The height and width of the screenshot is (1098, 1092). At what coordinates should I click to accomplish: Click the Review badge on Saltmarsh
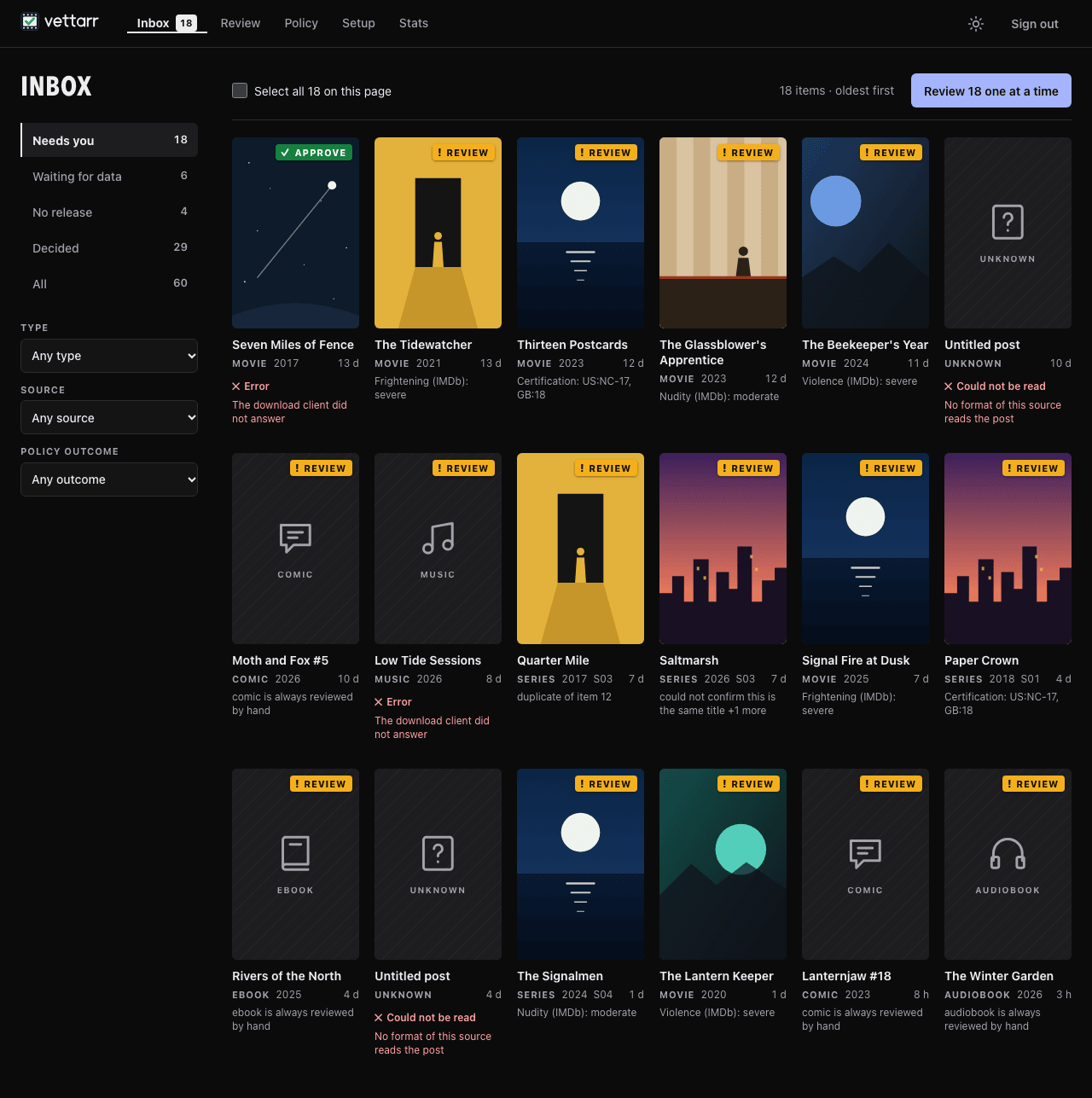point(748,468)
